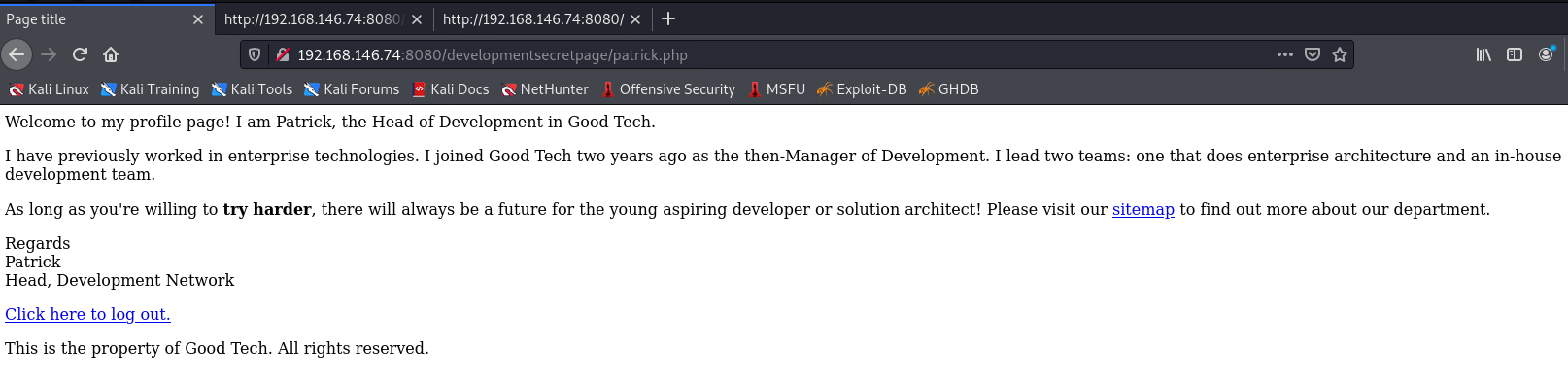Click 'This is the property of Good Tech' footer
The height and width of the screenshot is (387, 1568).
click(217, 348)
